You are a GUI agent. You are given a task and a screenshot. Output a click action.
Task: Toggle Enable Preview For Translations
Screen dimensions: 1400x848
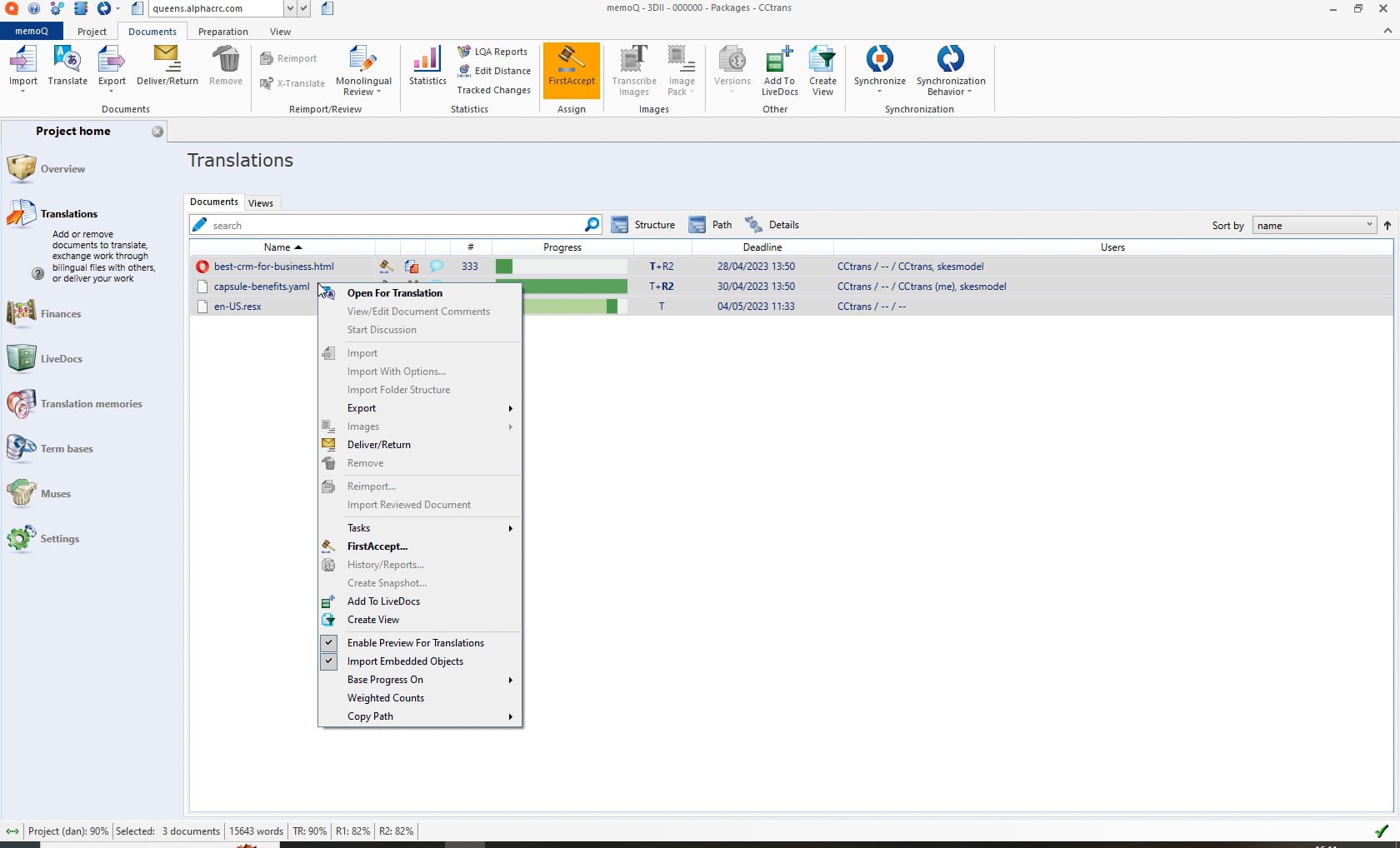coord(419,643)
